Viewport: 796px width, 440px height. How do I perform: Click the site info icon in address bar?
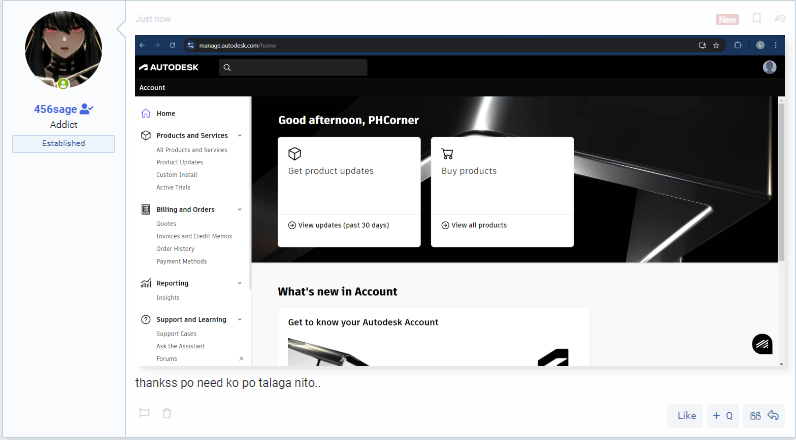[x=190, y=45]
